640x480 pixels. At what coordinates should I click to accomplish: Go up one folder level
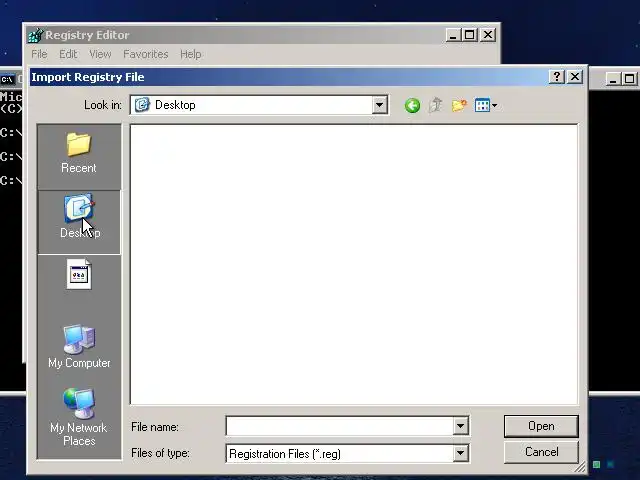pyautogui.click(x=436, y=106)
